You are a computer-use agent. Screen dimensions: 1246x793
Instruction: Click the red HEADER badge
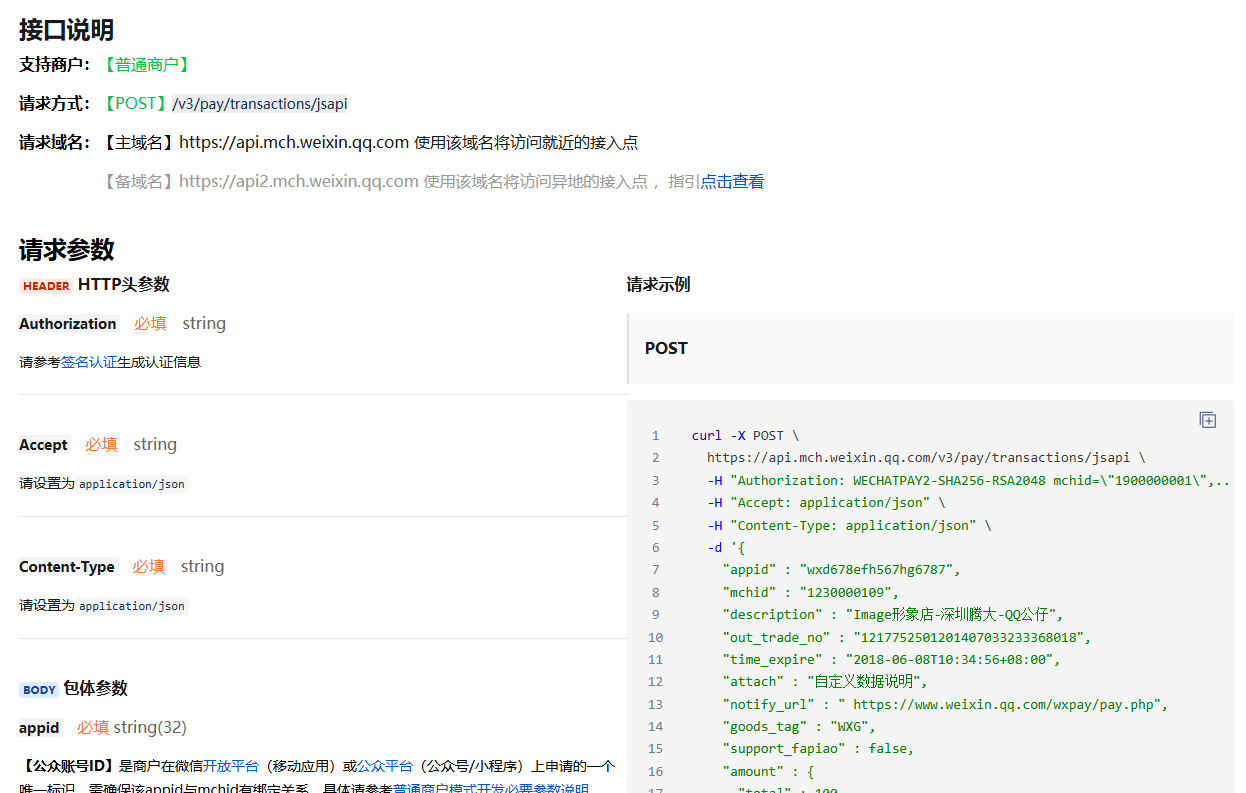pyautogui.click(x=46, y=285)
